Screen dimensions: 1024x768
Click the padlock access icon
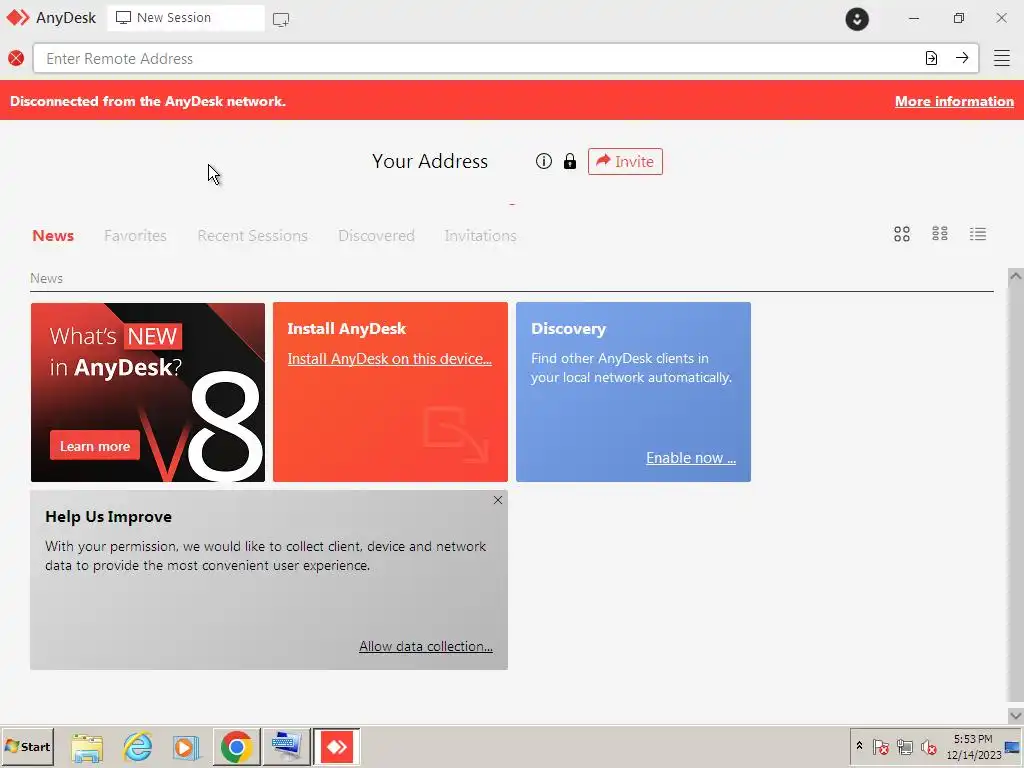click(x=570, y=161)
